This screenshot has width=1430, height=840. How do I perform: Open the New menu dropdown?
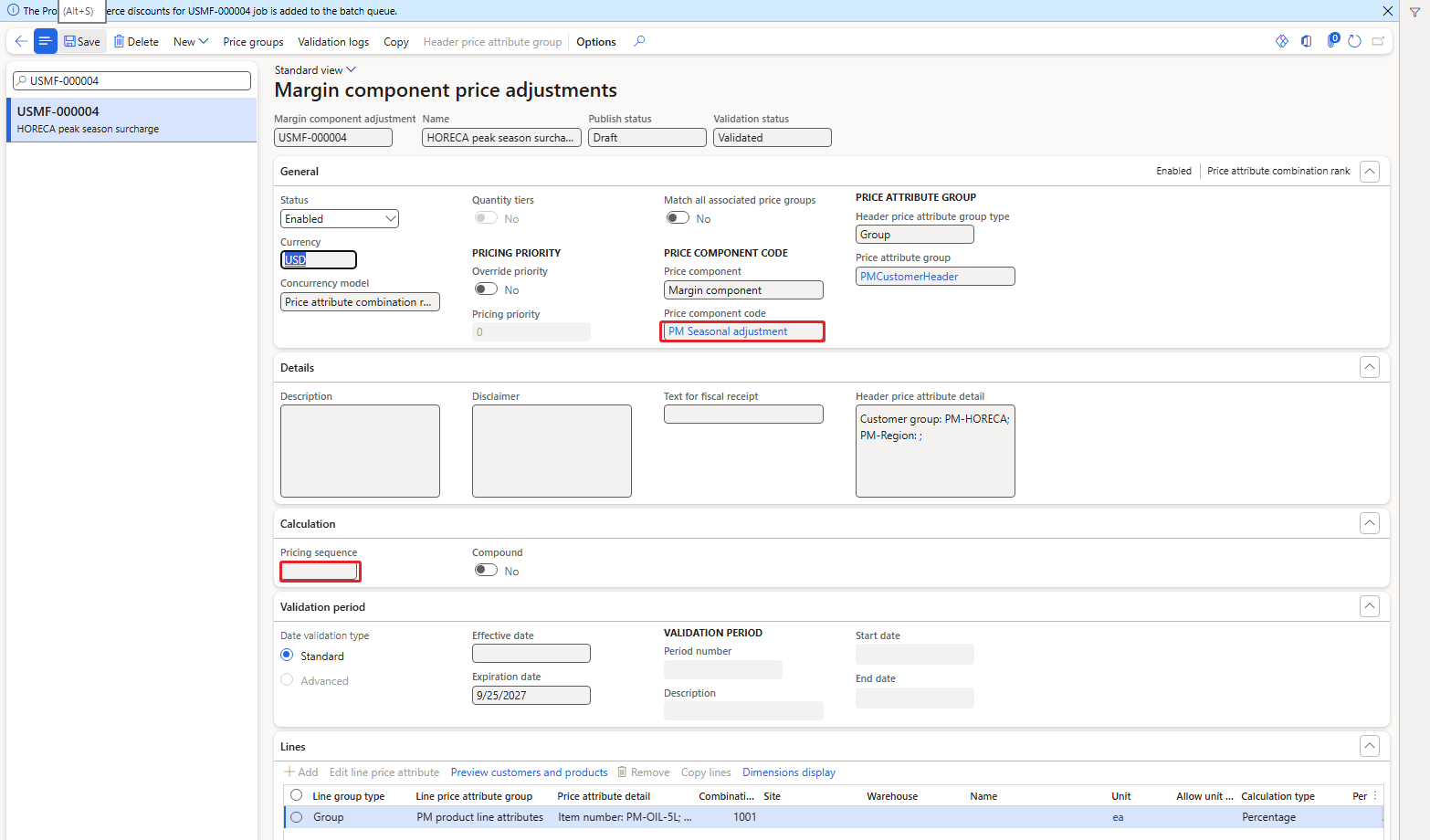point(191,42)
